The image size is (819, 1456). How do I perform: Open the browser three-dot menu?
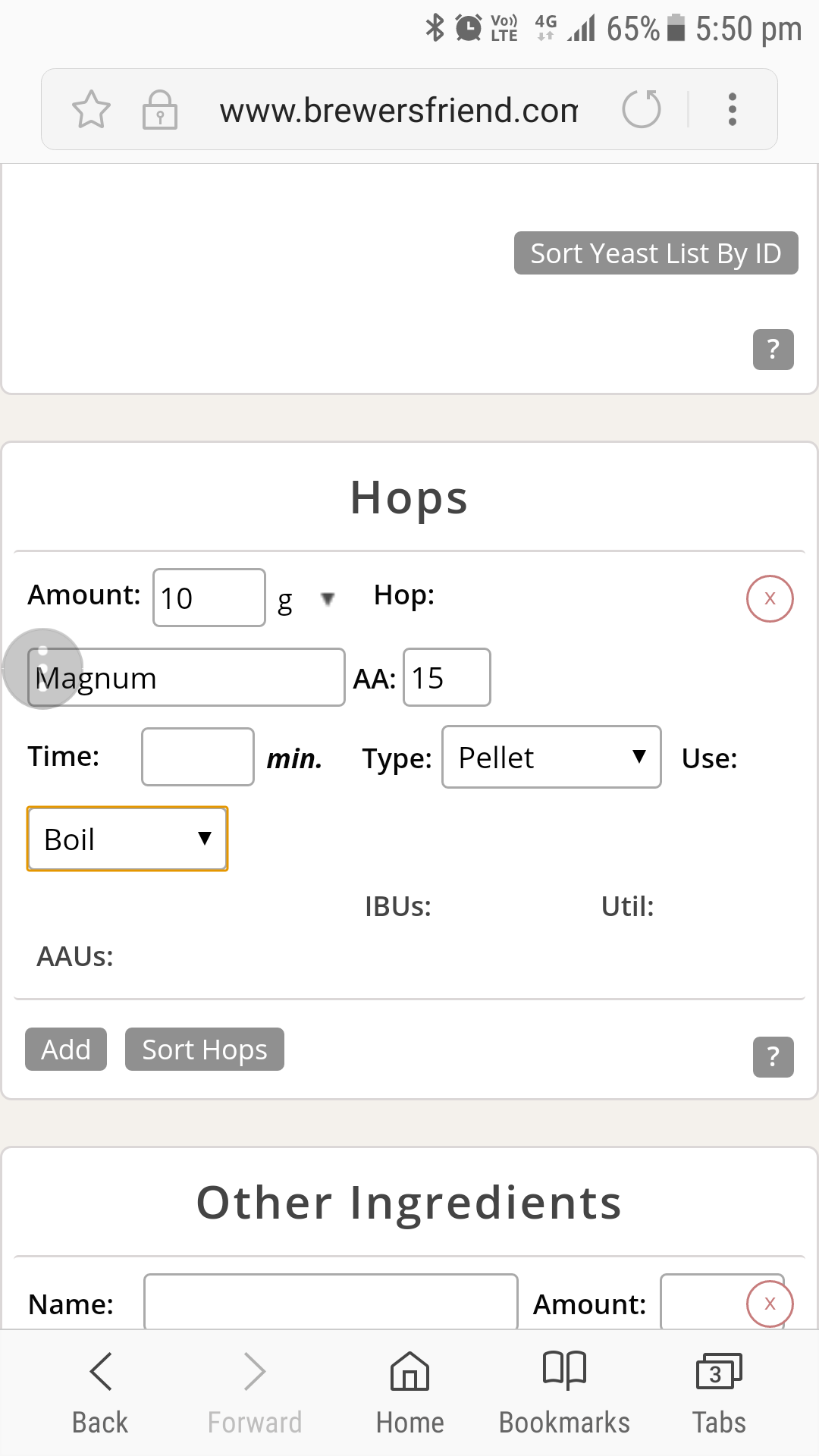[x=732, y=110]
